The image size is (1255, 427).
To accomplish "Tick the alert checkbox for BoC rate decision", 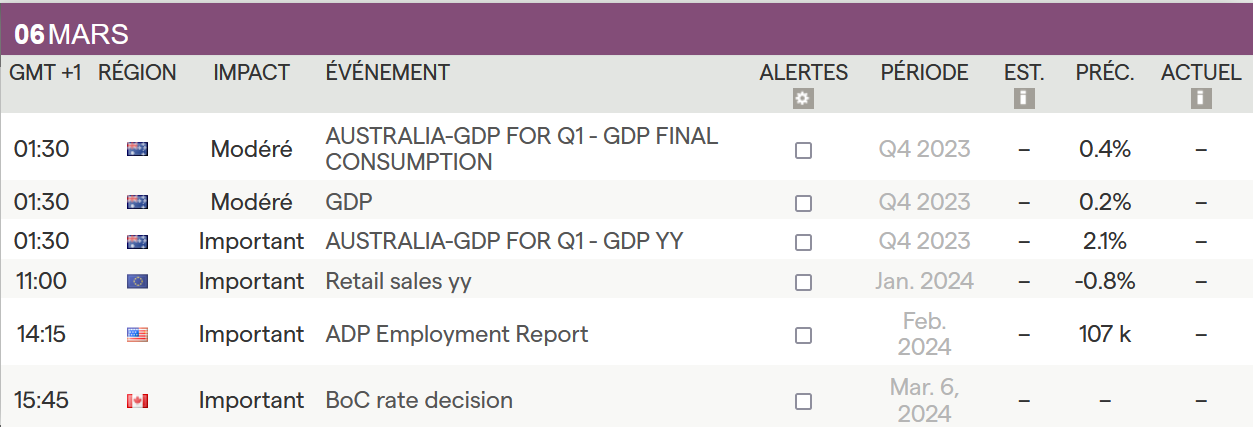I will coord(803,401).
